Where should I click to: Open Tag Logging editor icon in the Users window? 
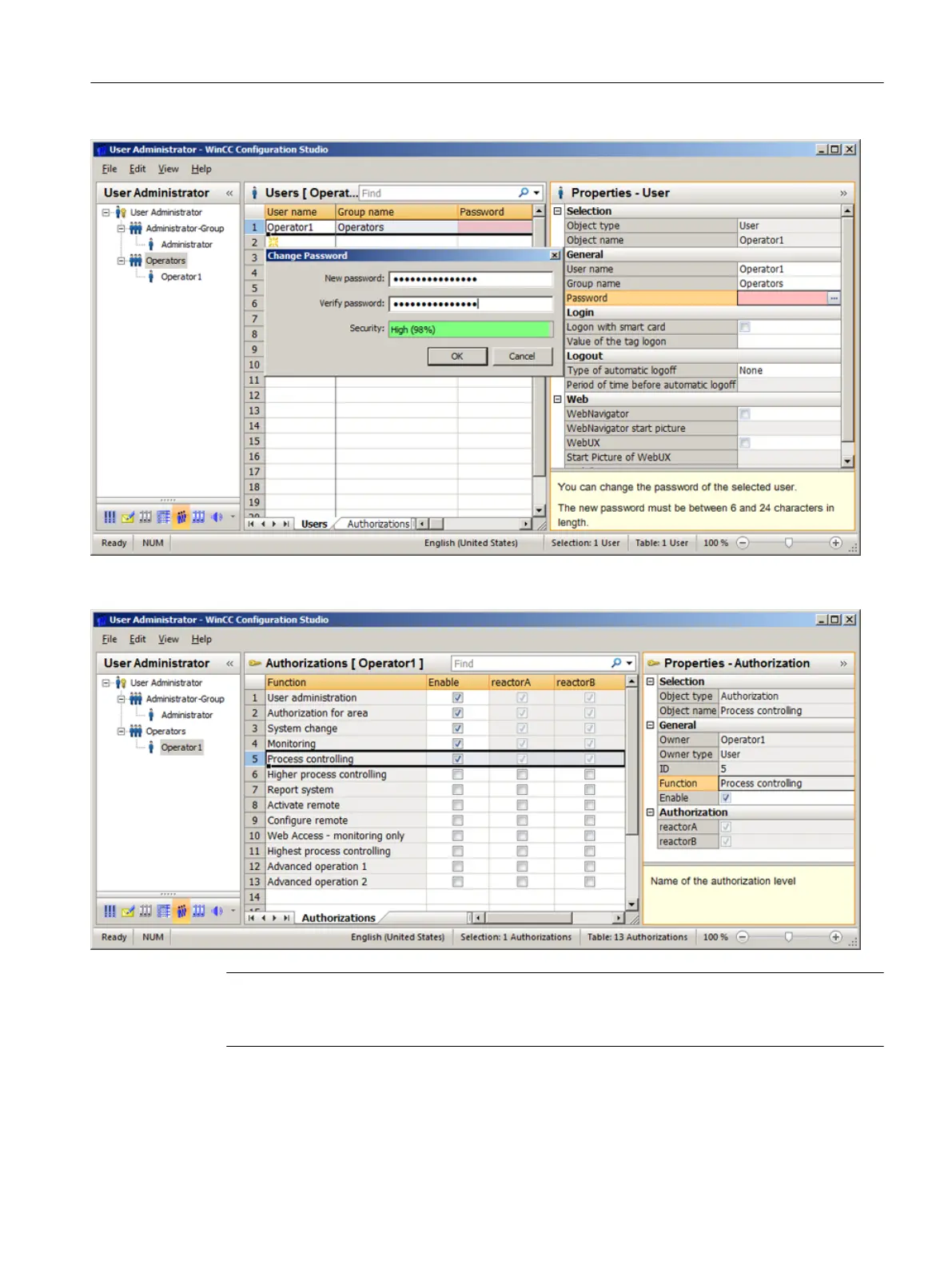pyautogui.click(x=145, y=517)
